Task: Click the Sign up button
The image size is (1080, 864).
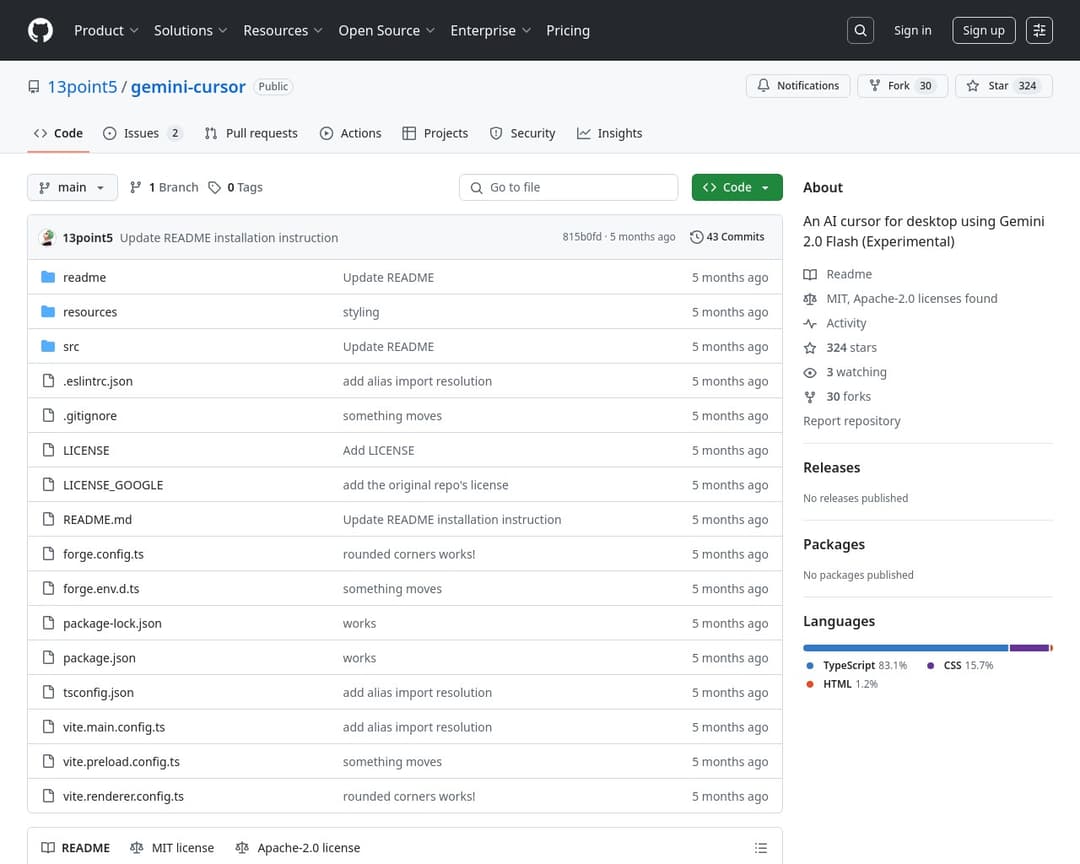Action: pyautogui.click(x=984, y=30)
